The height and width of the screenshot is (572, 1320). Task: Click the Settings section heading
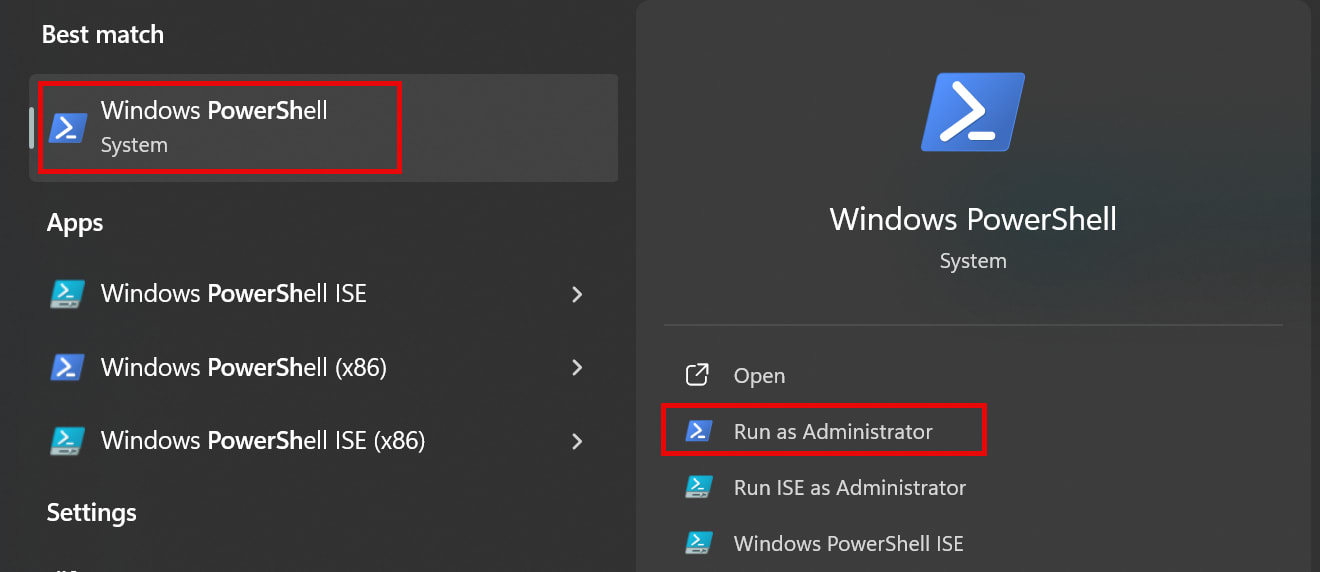(x=91, y=513)
